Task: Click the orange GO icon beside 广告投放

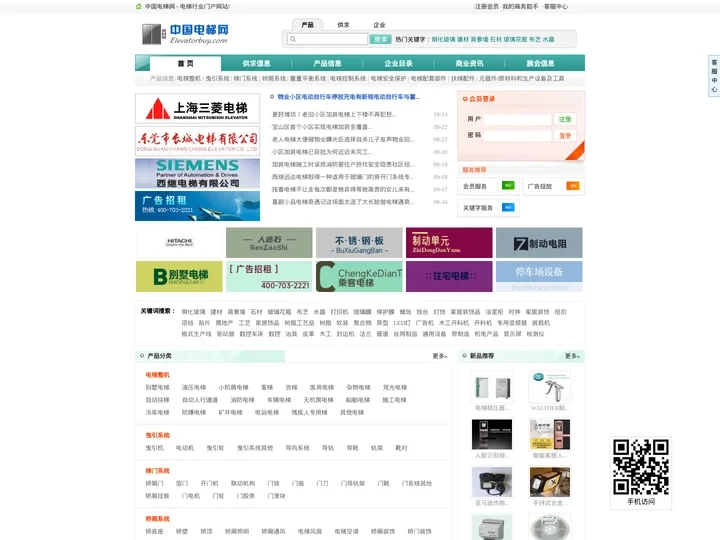Action: point(573,186)
